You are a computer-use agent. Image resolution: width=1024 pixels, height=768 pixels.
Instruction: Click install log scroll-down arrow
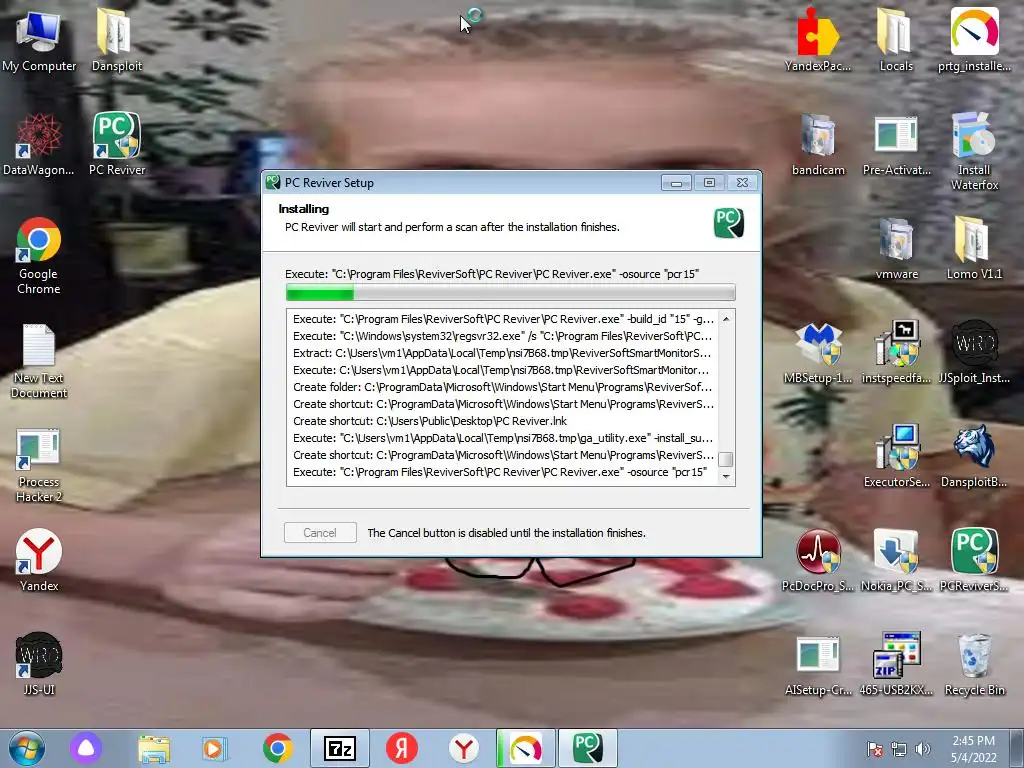tap(726, 477)
